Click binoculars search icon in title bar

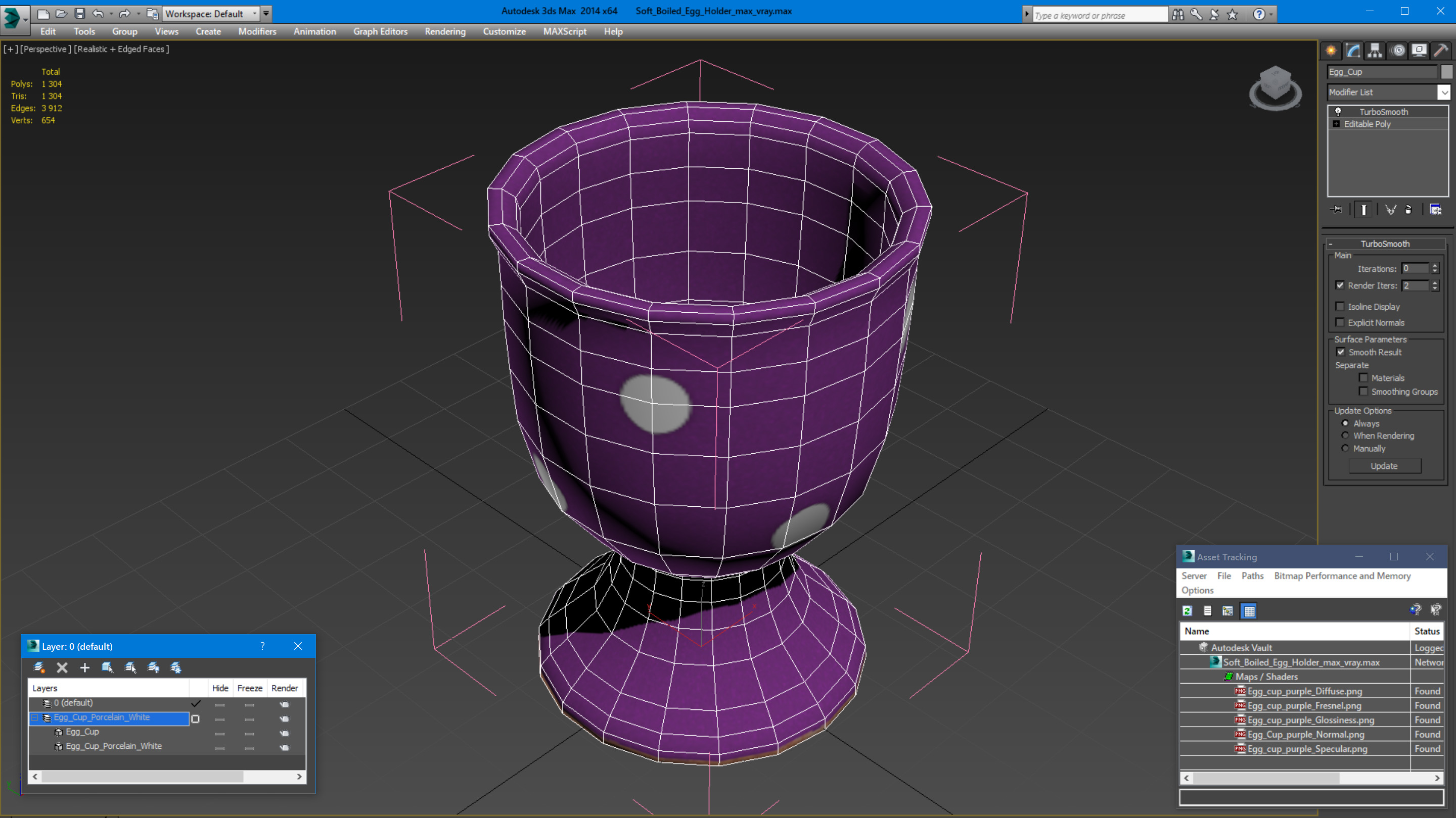[1178, 15]
